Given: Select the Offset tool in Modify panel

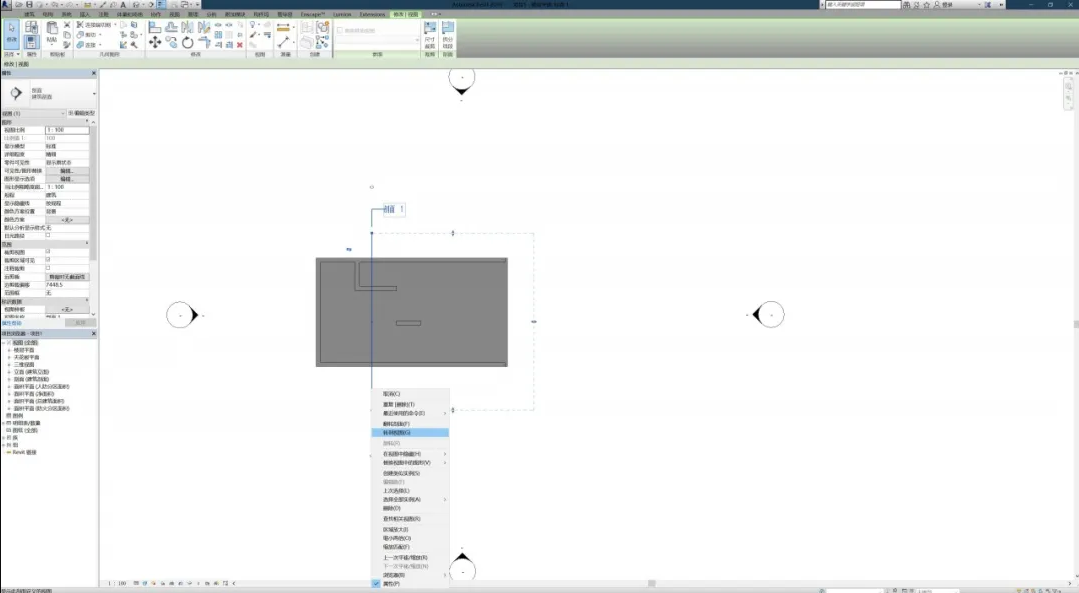Looking at the screenshot, I should coord(171,27).
